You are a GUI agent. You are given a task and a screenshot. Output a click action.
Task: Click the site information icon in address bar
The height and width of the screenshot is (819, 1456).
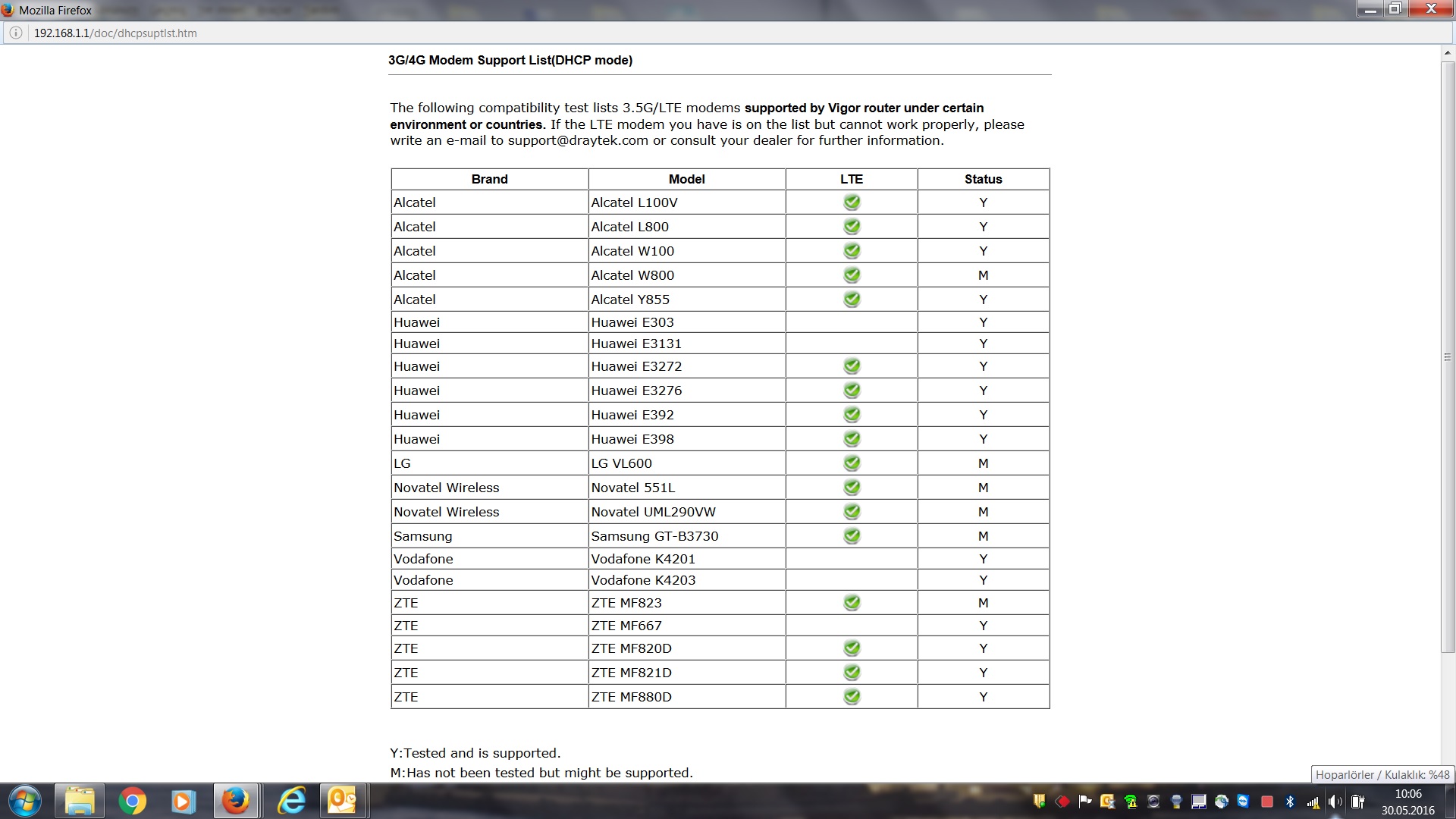15,33
